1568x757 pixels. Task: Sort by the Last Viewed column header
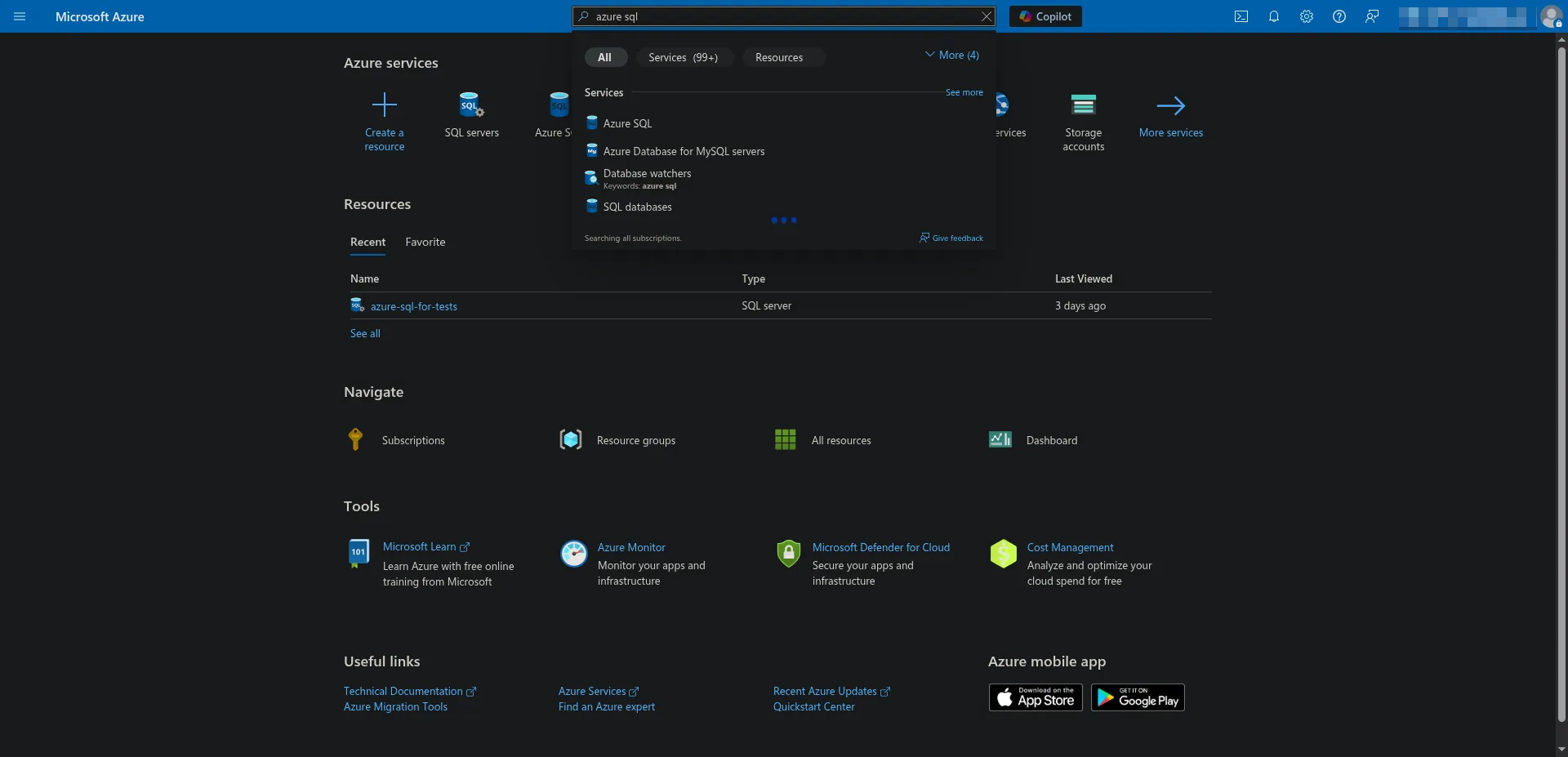1083,278
